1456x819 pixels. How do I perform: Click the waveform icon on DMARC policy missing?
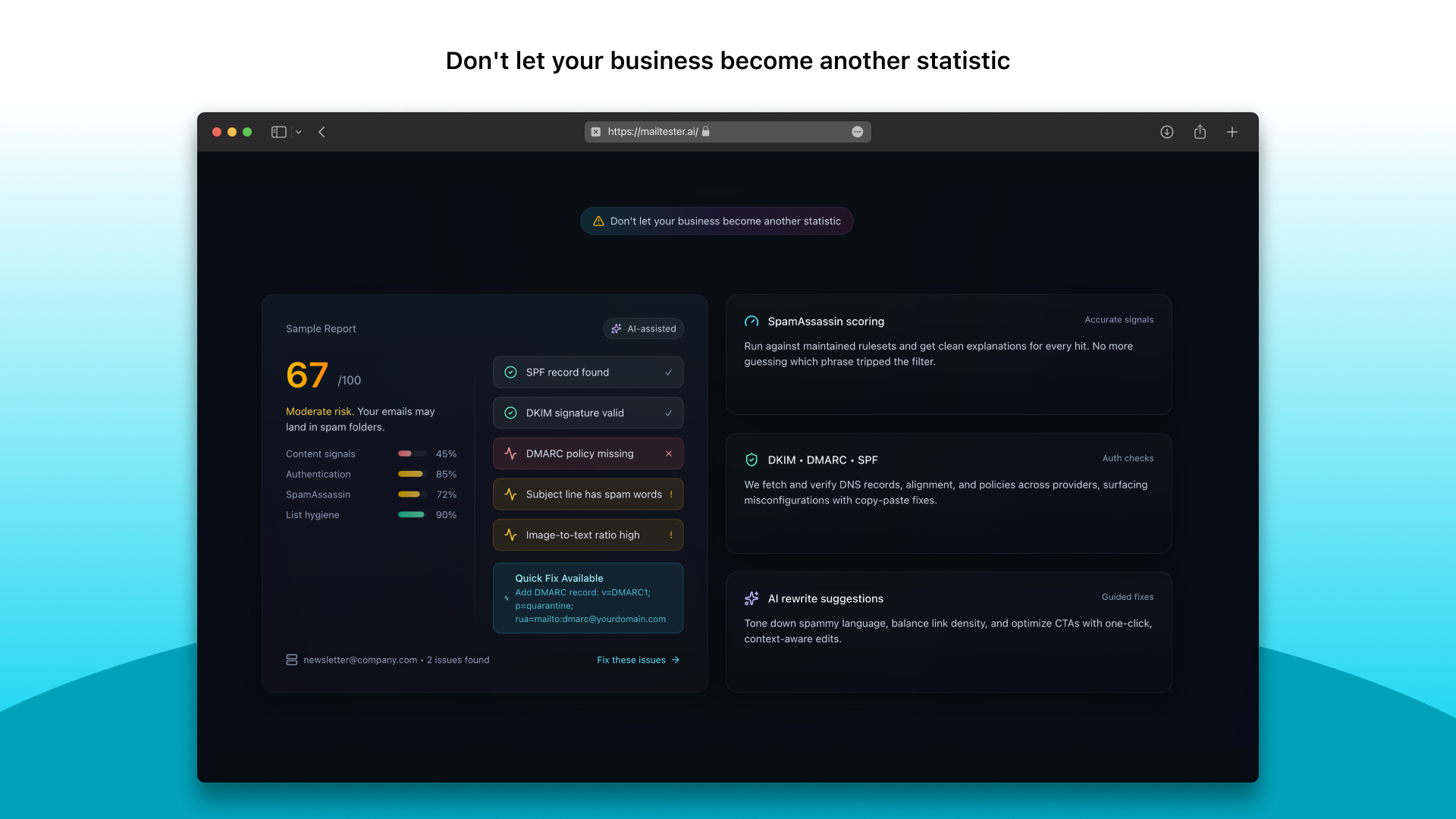(x=510, y=453)
